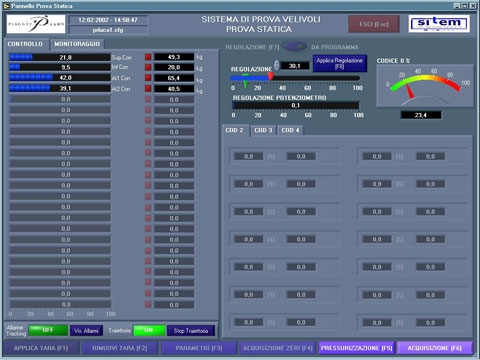Screen dimensions: 480x360
Task: Click the Piaggio logo at top left
Action: coord(36,24)
